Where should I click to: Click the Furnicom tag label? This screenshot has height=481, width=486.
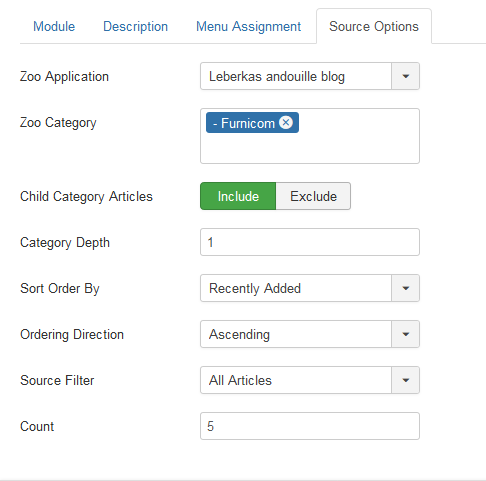(x=244, y=123)
